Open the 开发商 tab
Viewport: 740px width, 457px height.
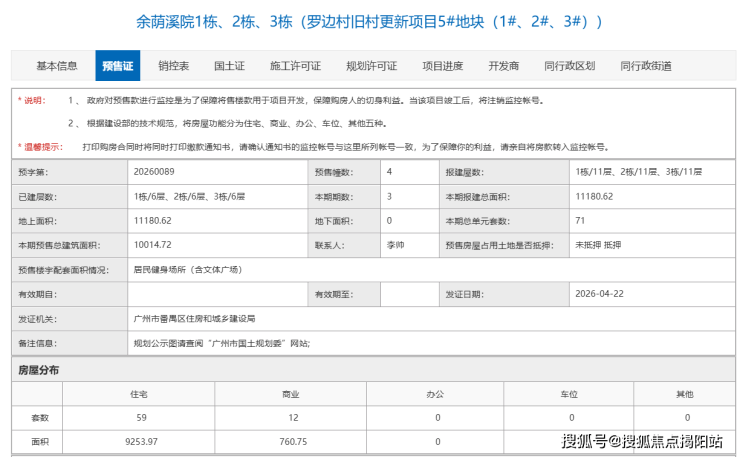pyautogui.click(x=504, y=66)
